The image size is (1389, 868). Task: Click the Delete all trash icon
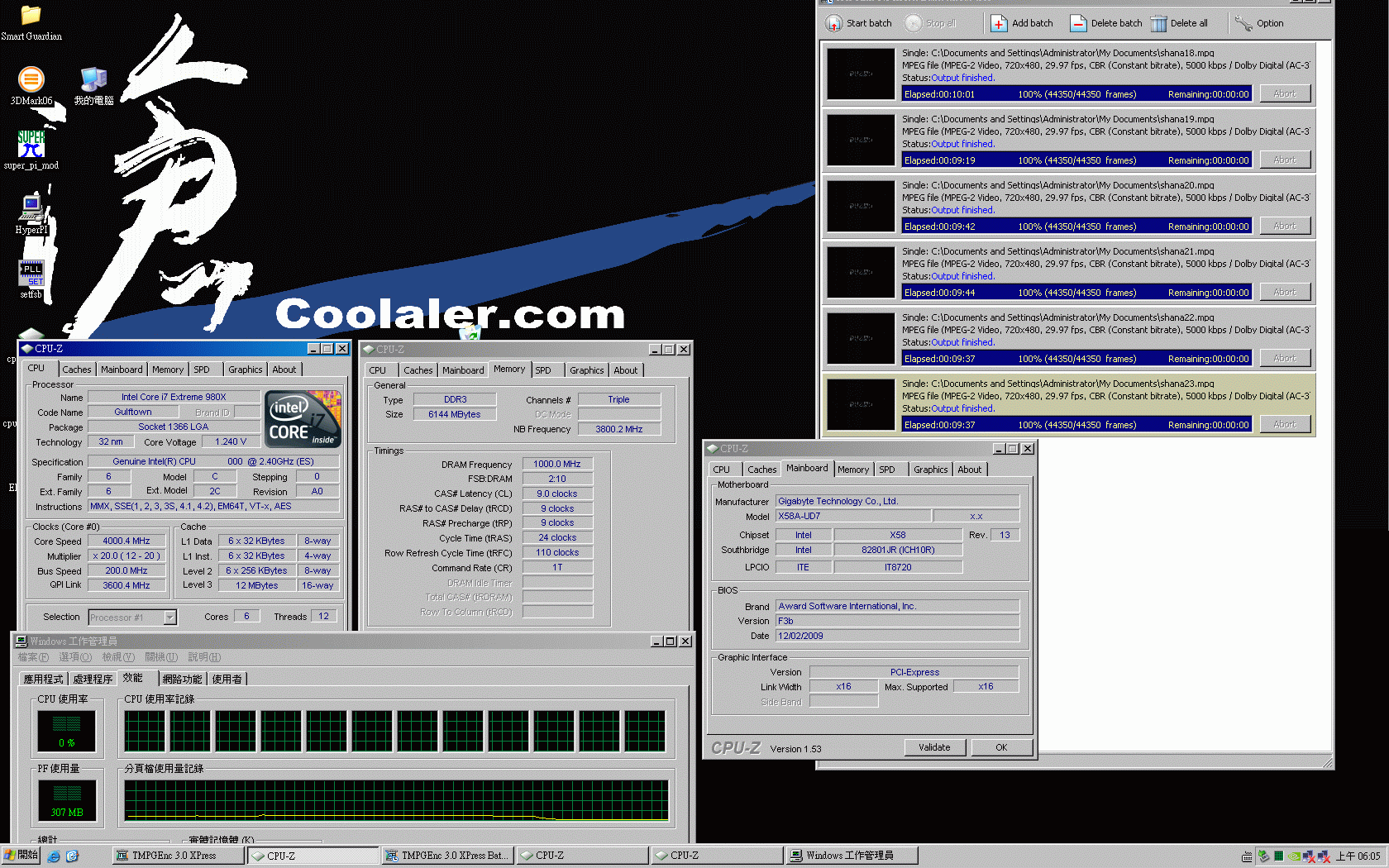point(1158,23)
